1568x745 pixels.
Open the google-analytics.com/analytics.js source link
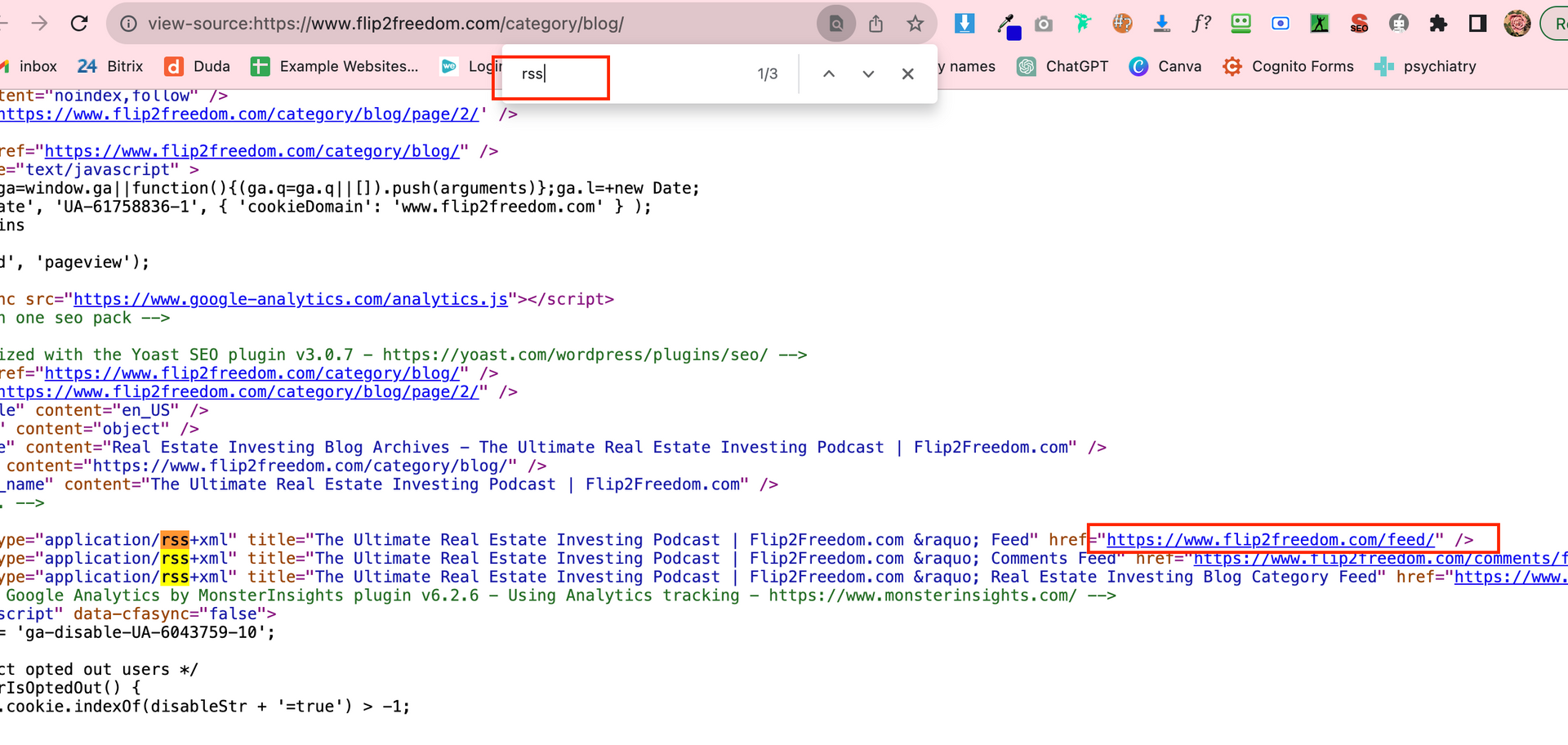click(x=291, y=299)
